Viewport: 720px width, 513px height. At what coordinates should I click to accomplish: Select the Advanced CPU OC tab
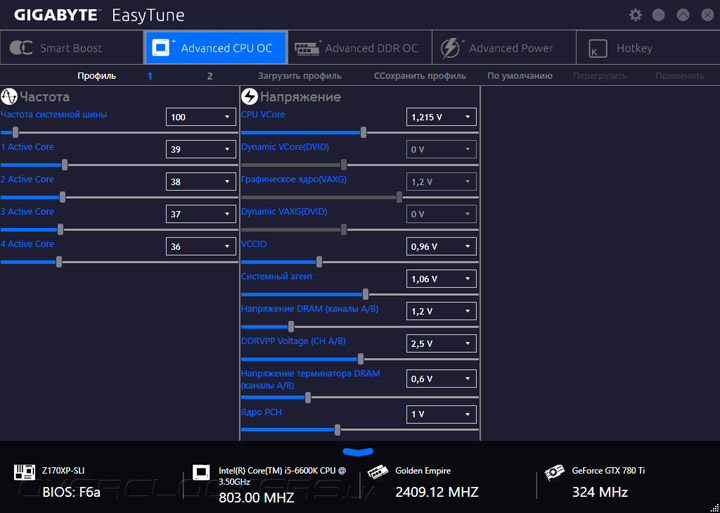[216, 48]
